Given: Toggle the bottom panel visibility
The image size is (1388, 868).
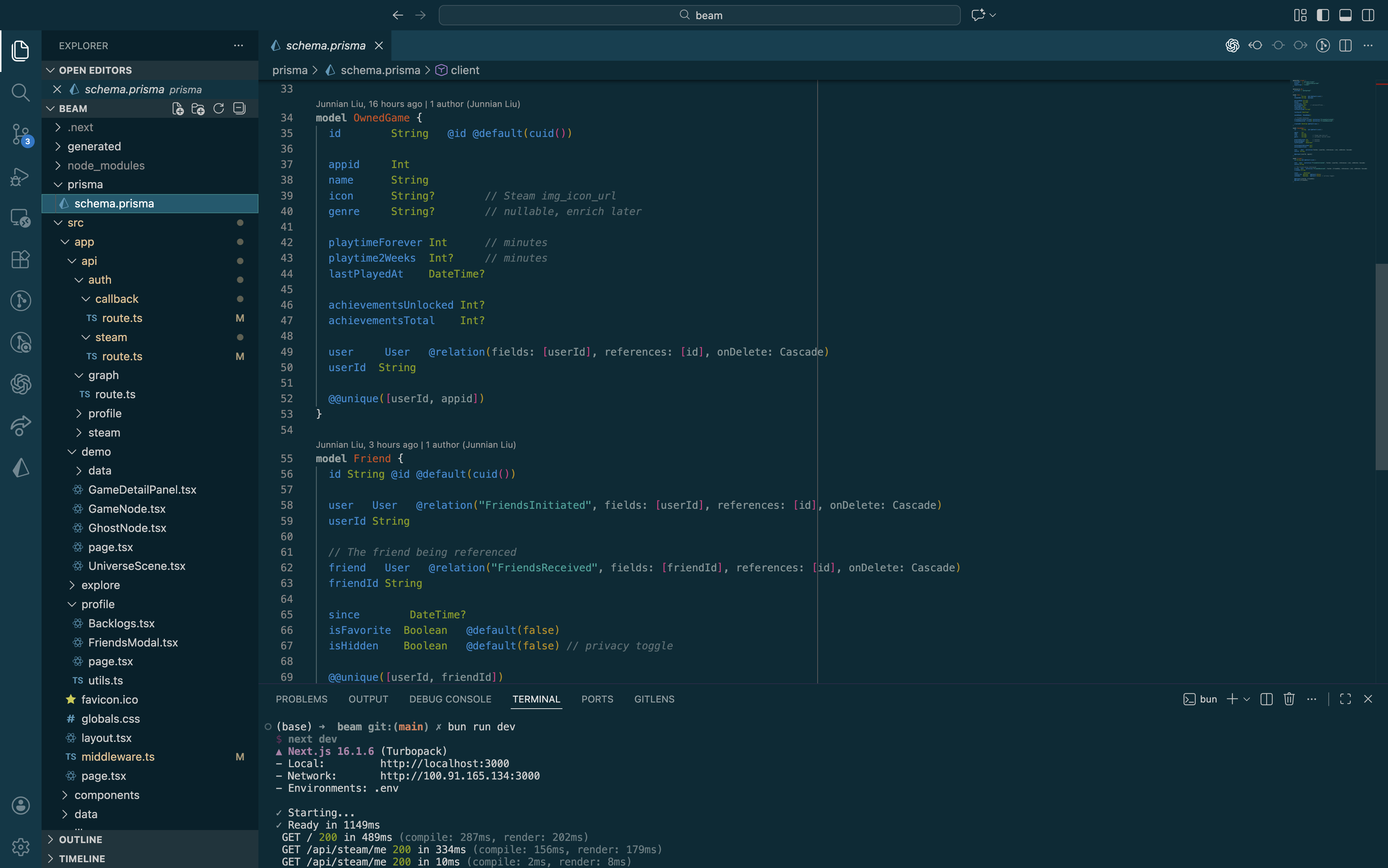Looking at the screenshot, I should click(x=1345, y=15).
